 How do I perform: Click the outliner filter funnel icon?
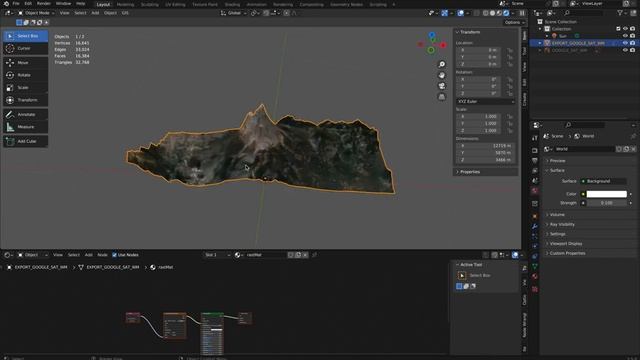click(x=620, y=13)
